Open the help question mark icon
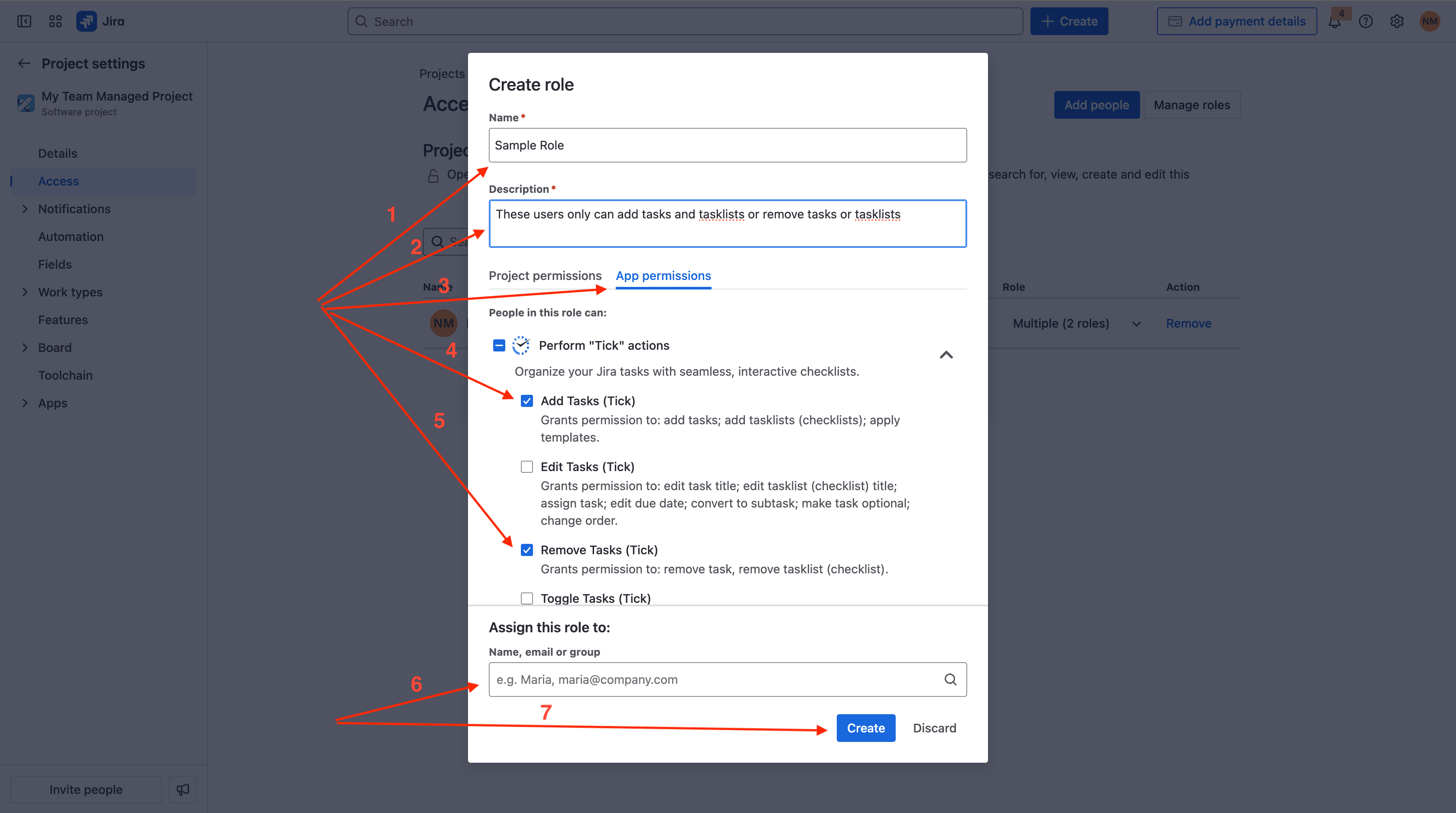The image size is (1456, 813). [1365, 22]
